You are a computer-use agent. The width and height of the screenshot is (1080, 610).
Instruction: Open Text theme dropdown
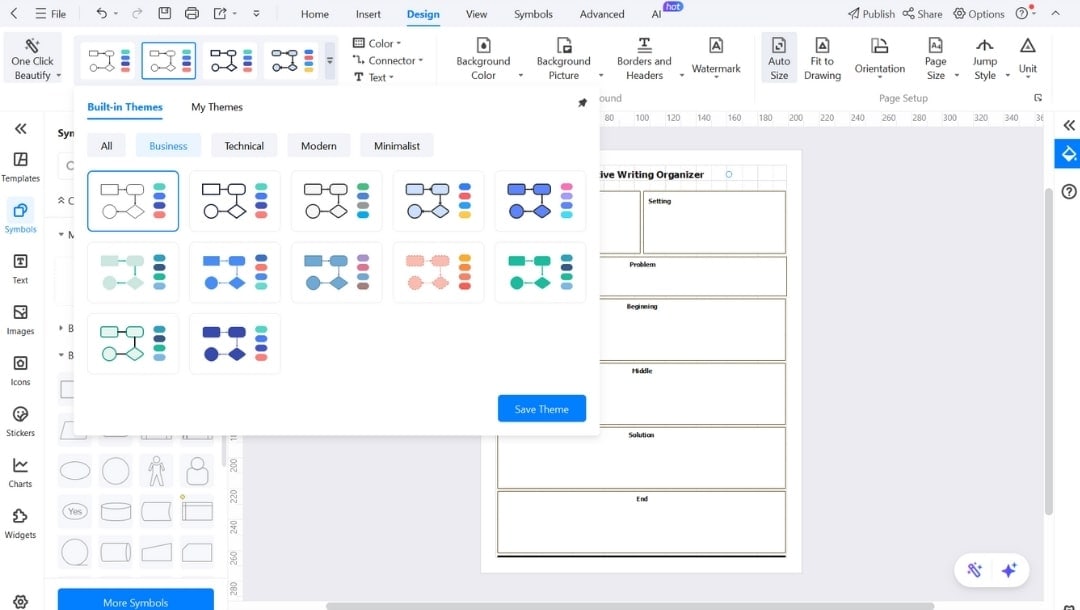click(x=373, y=77)
